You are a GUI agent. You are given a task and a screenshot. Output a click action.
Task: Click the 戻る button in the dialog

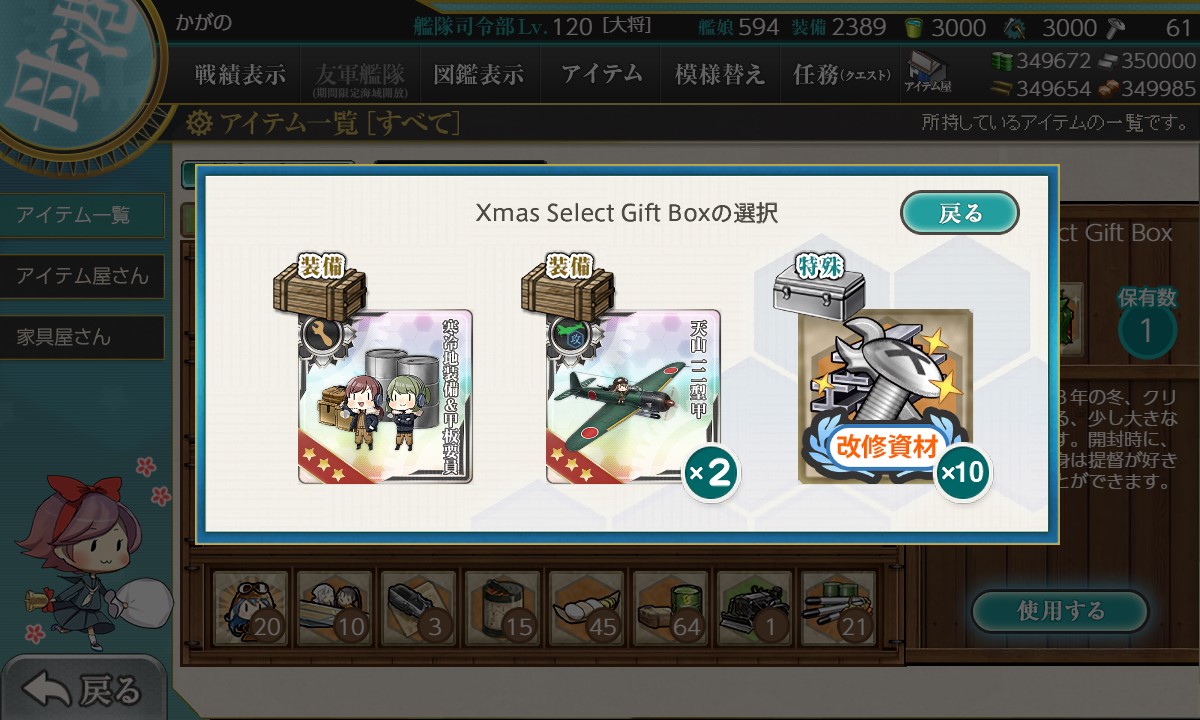[x=960, y=213]
